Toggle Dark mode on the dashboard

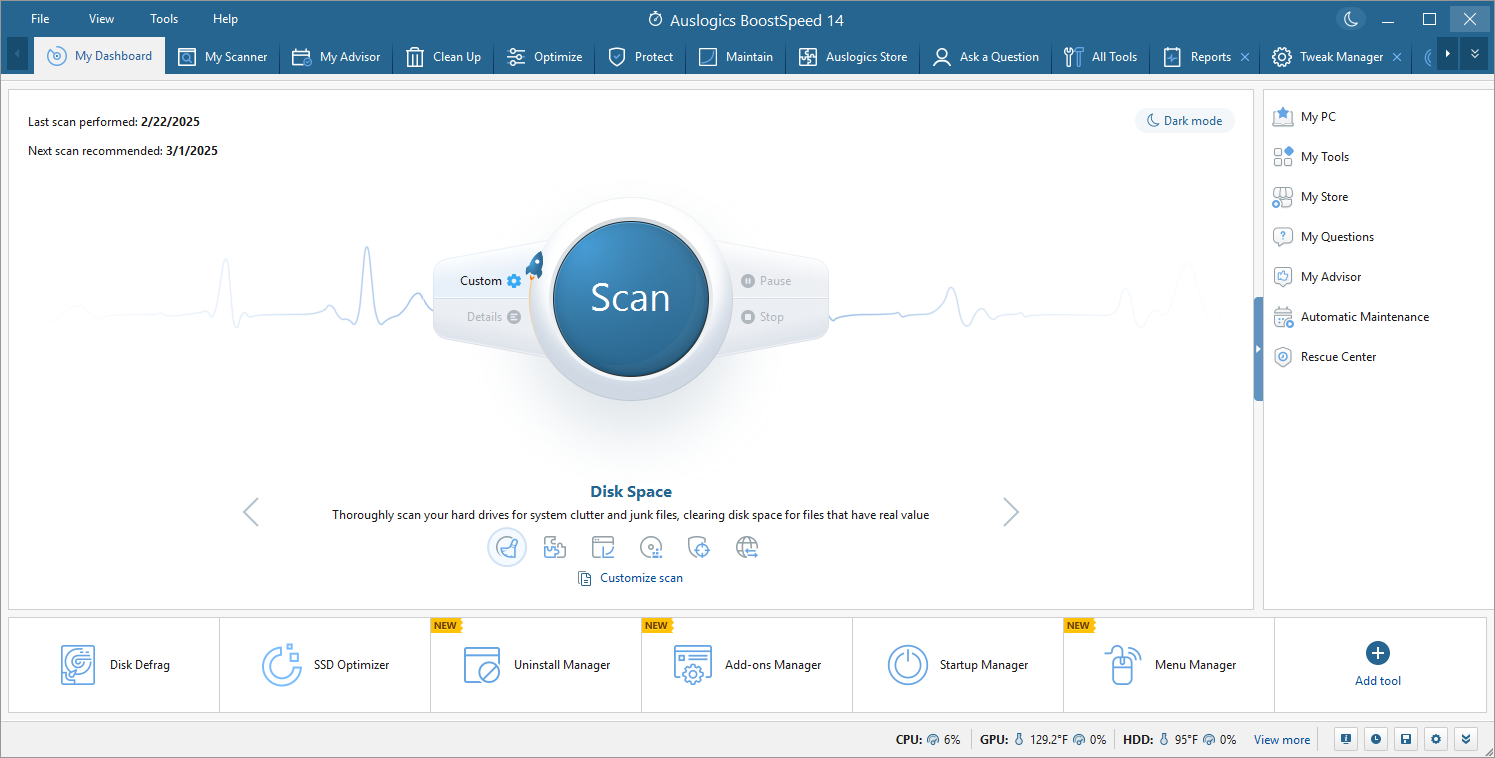1185,121
